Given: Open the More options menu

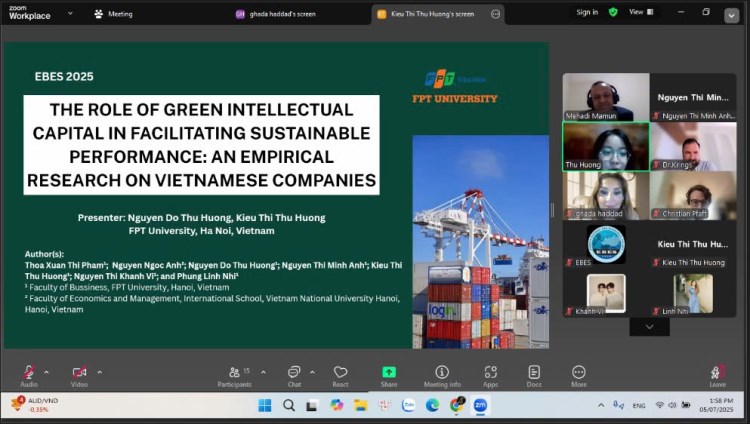Looking at the screenshot, I should (578, 376).
